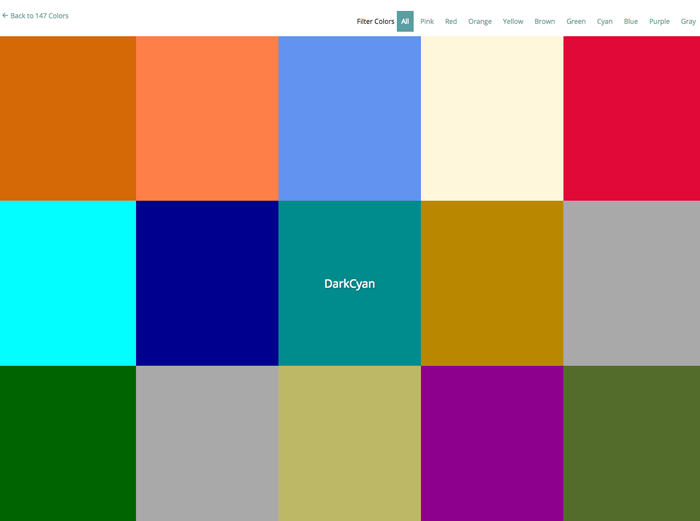Screen dimensions: 700x521
Task: Pick the coral orange swatch
Action: pos(207,118)
